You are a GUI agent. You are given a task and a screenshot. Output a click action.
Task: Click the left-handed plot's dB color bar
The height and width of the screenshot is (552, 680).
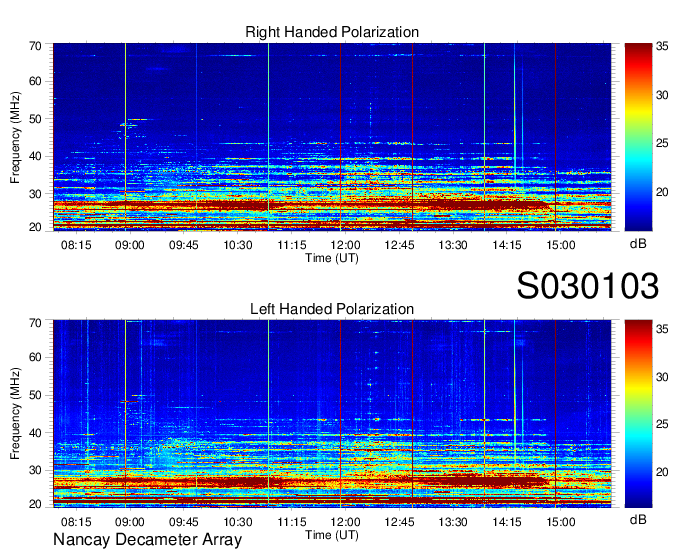coord(638,414)
